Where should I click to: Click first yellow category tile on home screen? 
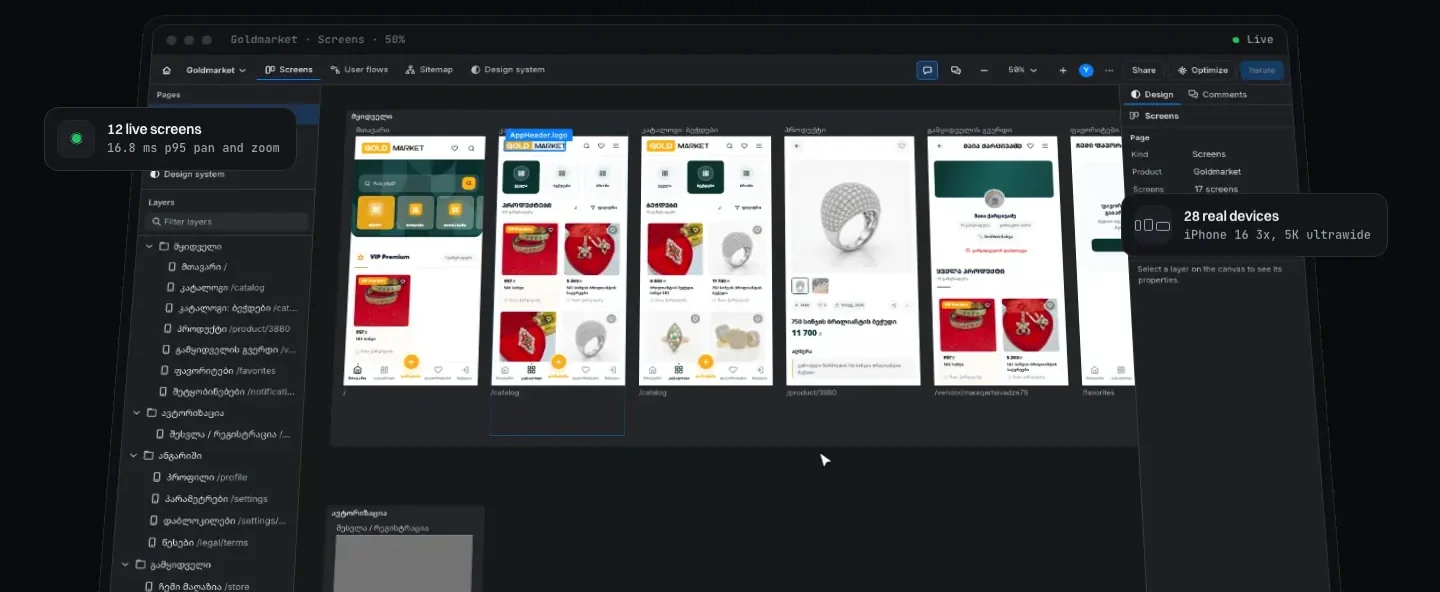(x=375, y=212)
